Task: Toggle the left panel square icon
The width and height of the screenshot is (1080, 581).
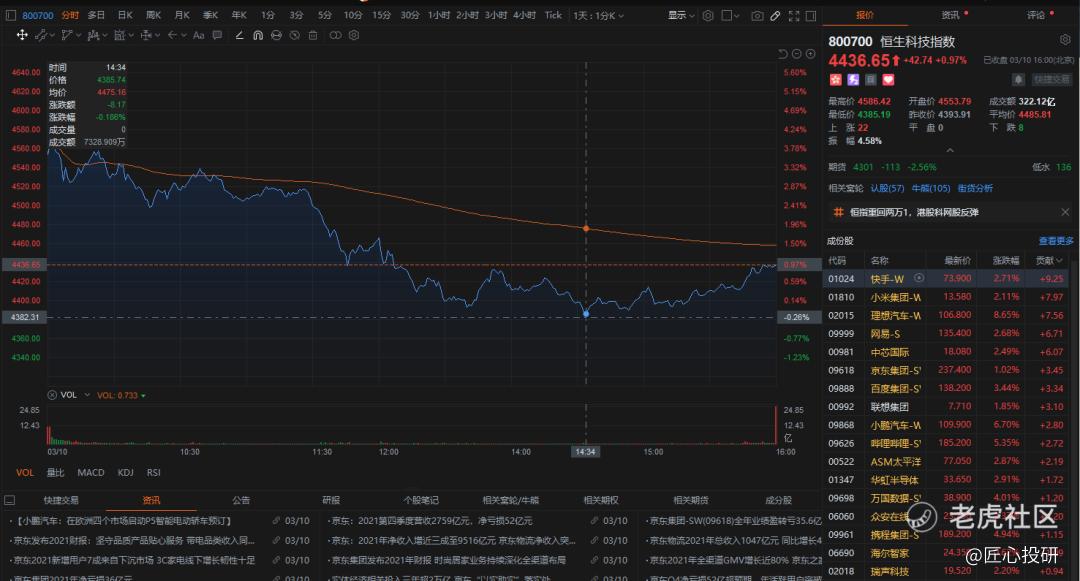Action: [x=10, y=15]
